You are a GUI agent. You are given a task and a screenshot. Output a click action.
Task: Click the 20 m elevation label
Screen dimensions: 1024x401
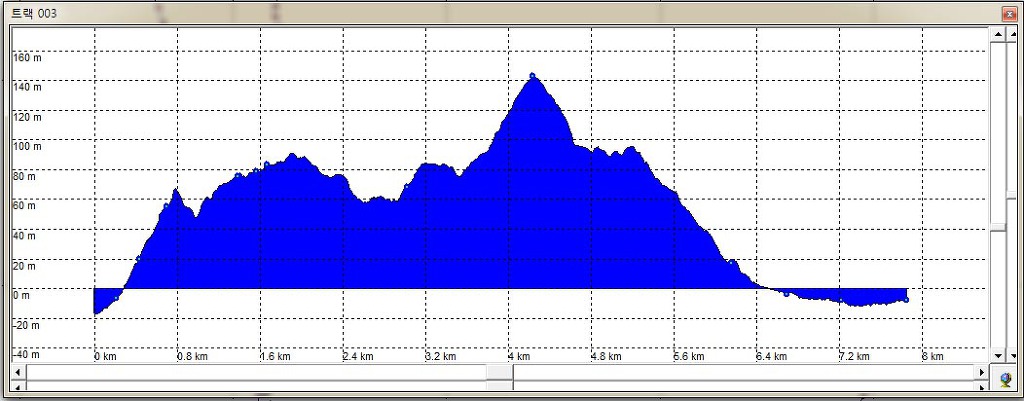(25, 266)
